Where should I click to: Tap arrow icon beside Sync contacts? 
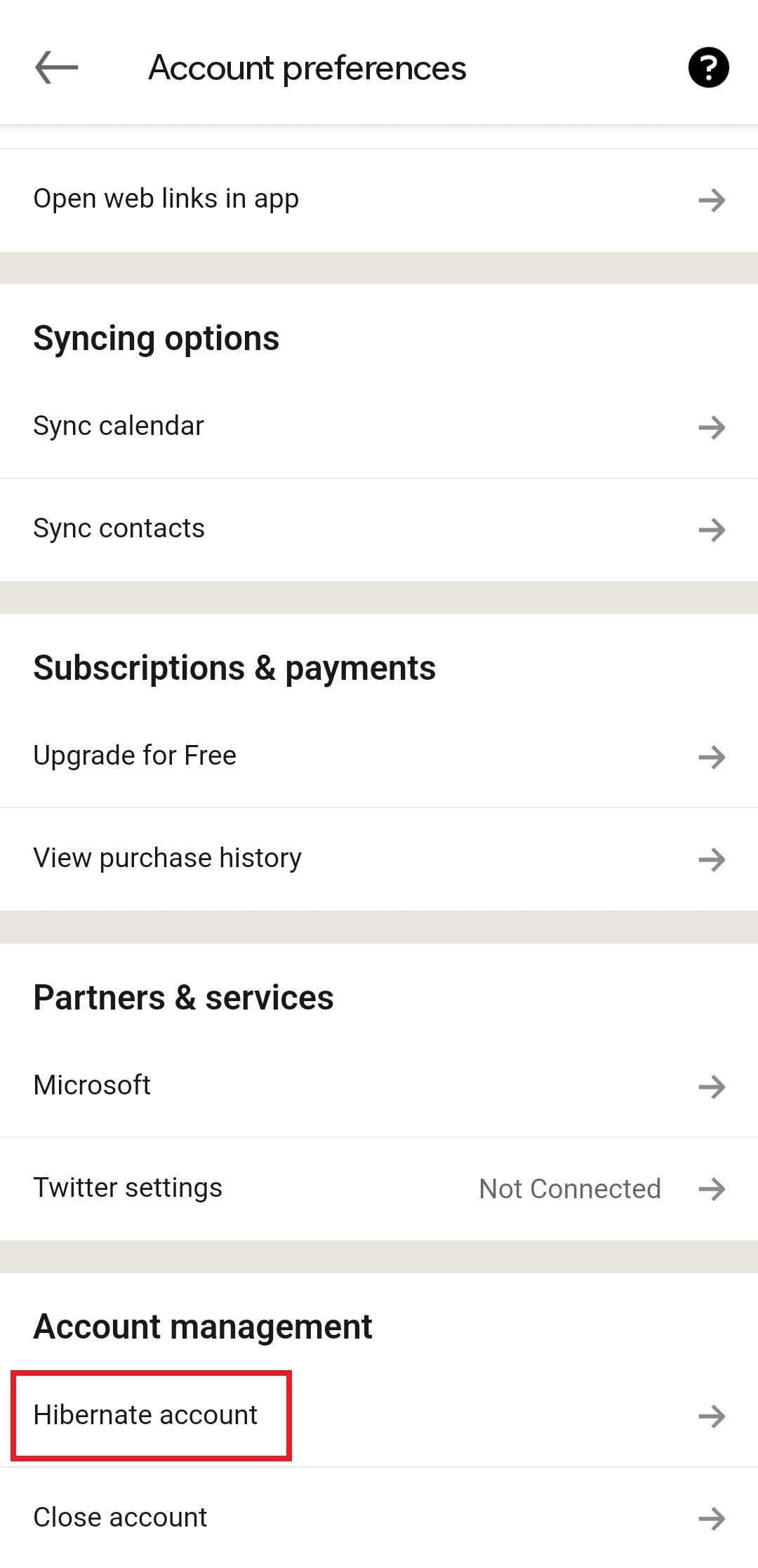712,530
